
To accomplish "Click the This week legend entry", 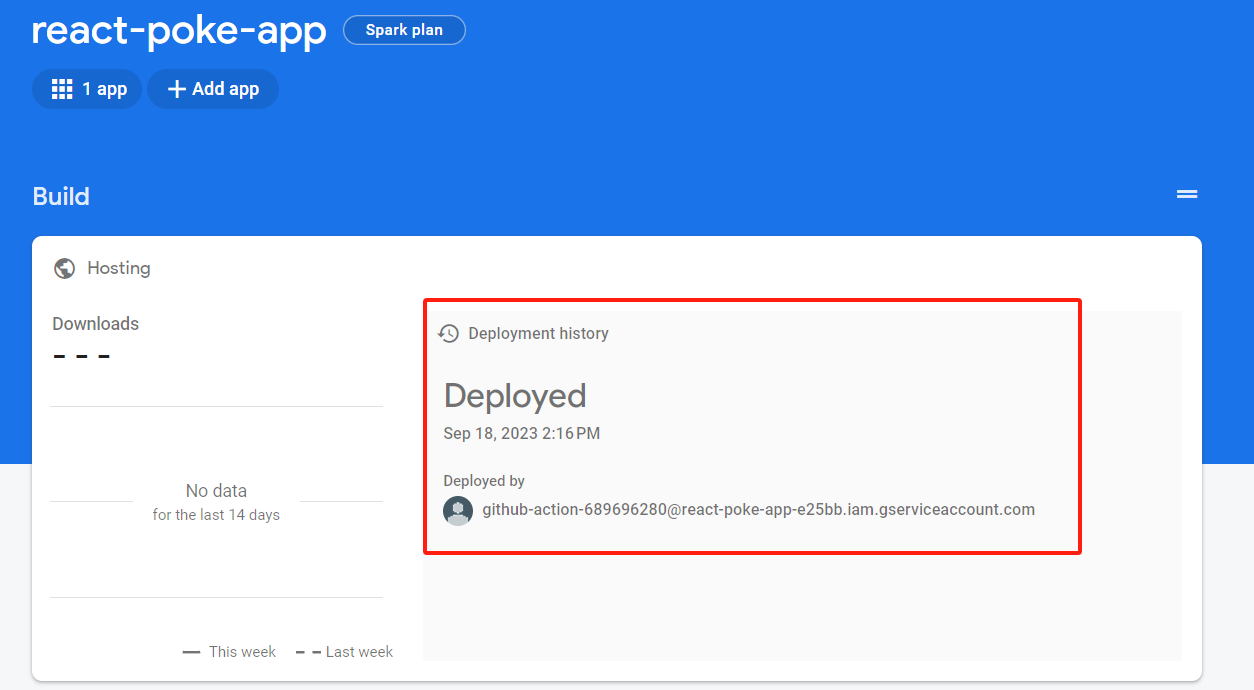I will click(x=230, y=651).
